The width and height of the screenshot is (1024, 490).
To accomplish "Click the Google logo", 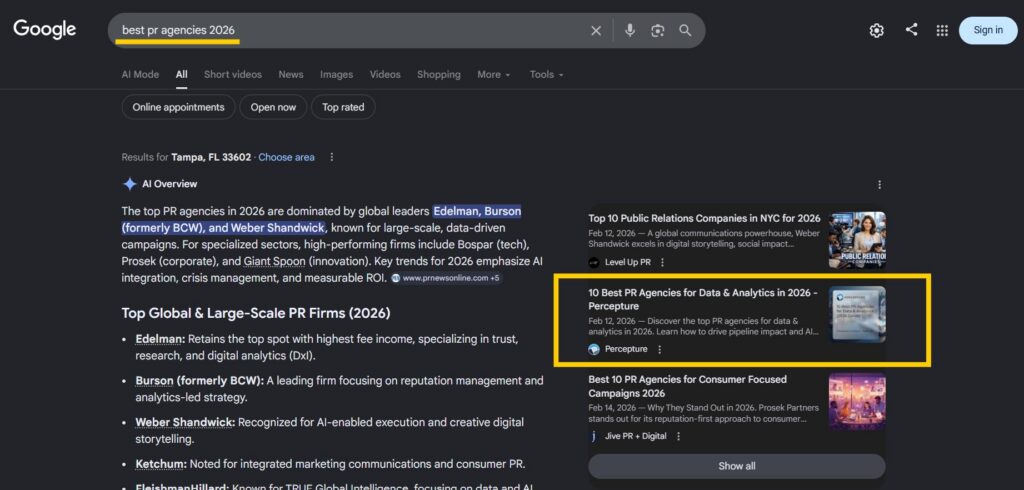I will 44,29.
